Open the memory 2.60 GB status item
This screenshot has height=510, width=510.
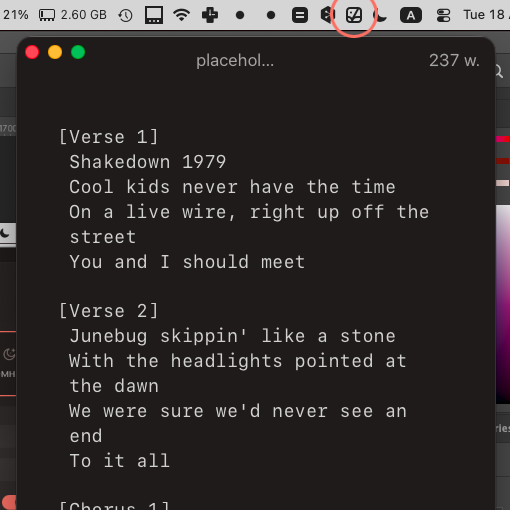[73, 15]
